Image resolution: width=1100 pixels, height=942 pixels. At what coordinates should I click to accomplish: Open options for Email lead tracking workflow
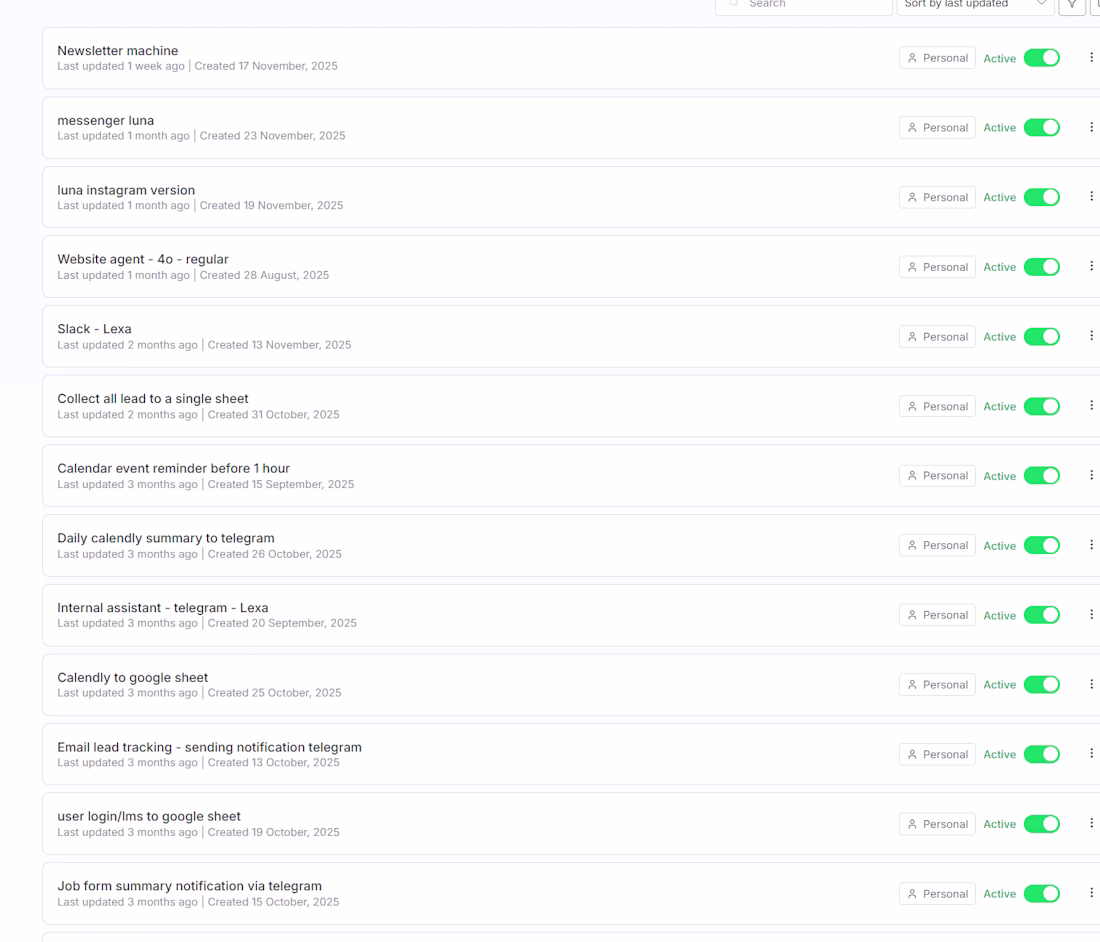[x=1091, y=753]
